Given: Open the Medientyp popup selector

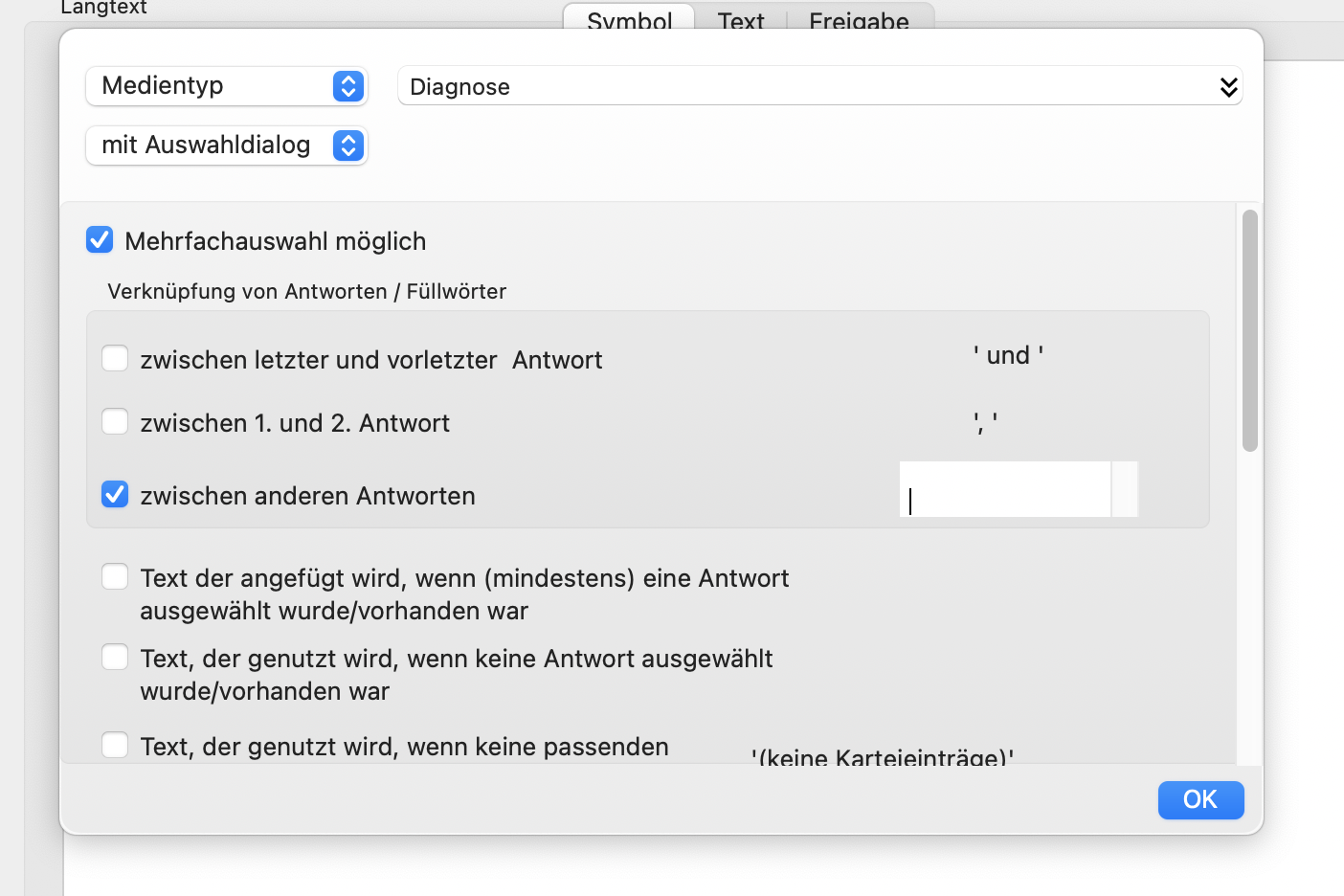Looking at the screenshot, I should [227, 86].
